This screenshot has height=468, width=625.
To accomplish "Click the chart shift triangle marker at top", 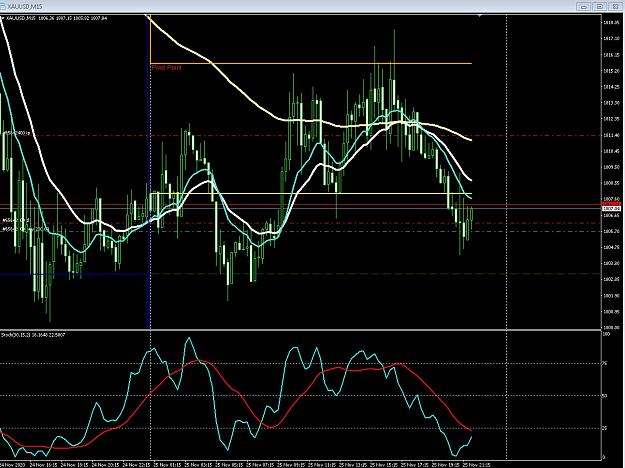I will click(480, 16).
